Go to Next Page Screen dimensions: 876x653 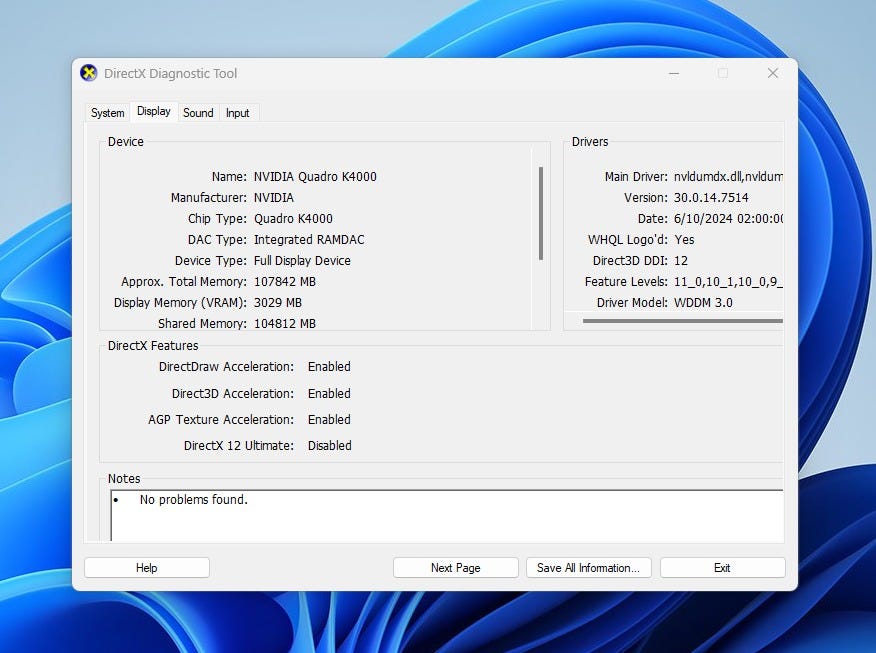click(x=455, y=568)
